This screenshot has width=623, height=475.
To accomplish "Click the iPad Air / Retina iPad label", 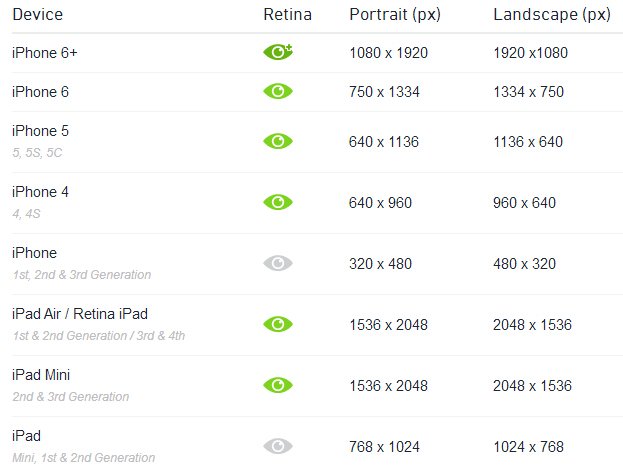I will pyautogui.click(x=80, y=314).
